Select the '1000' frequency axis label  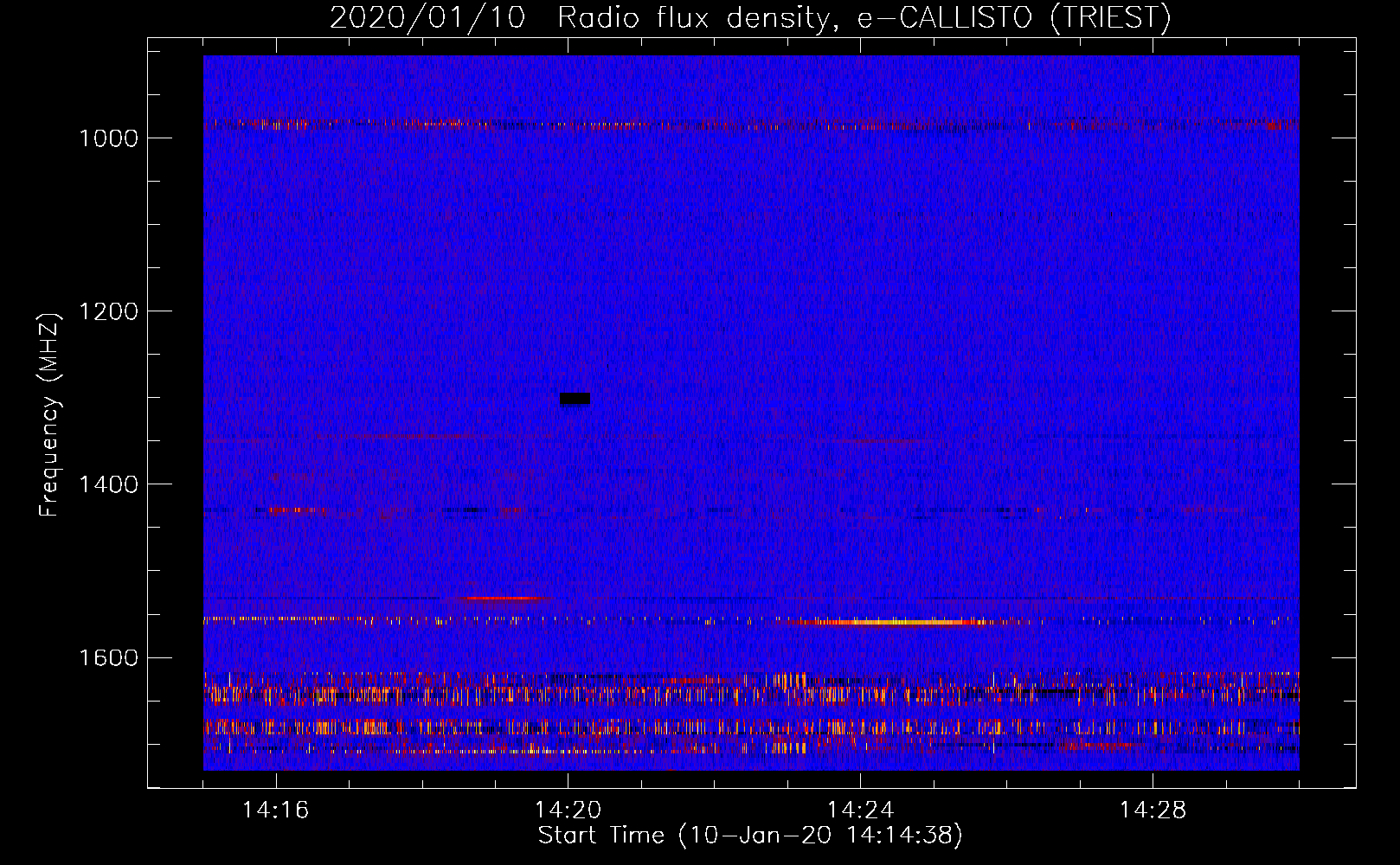[108, 139]
